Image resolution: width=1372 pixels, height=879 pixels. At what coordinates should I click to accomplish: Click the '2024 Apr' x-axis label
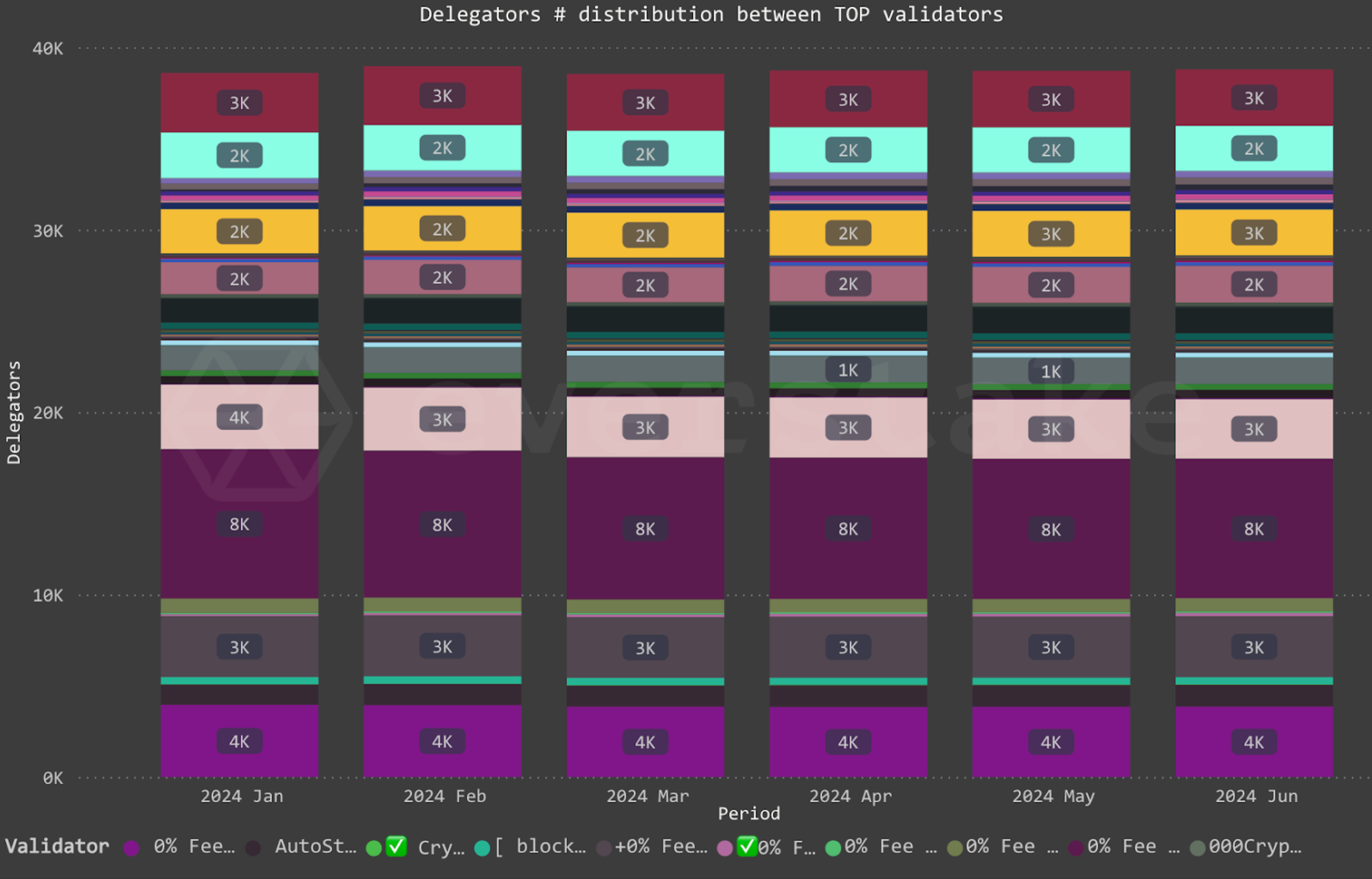[x=850, y=796]
